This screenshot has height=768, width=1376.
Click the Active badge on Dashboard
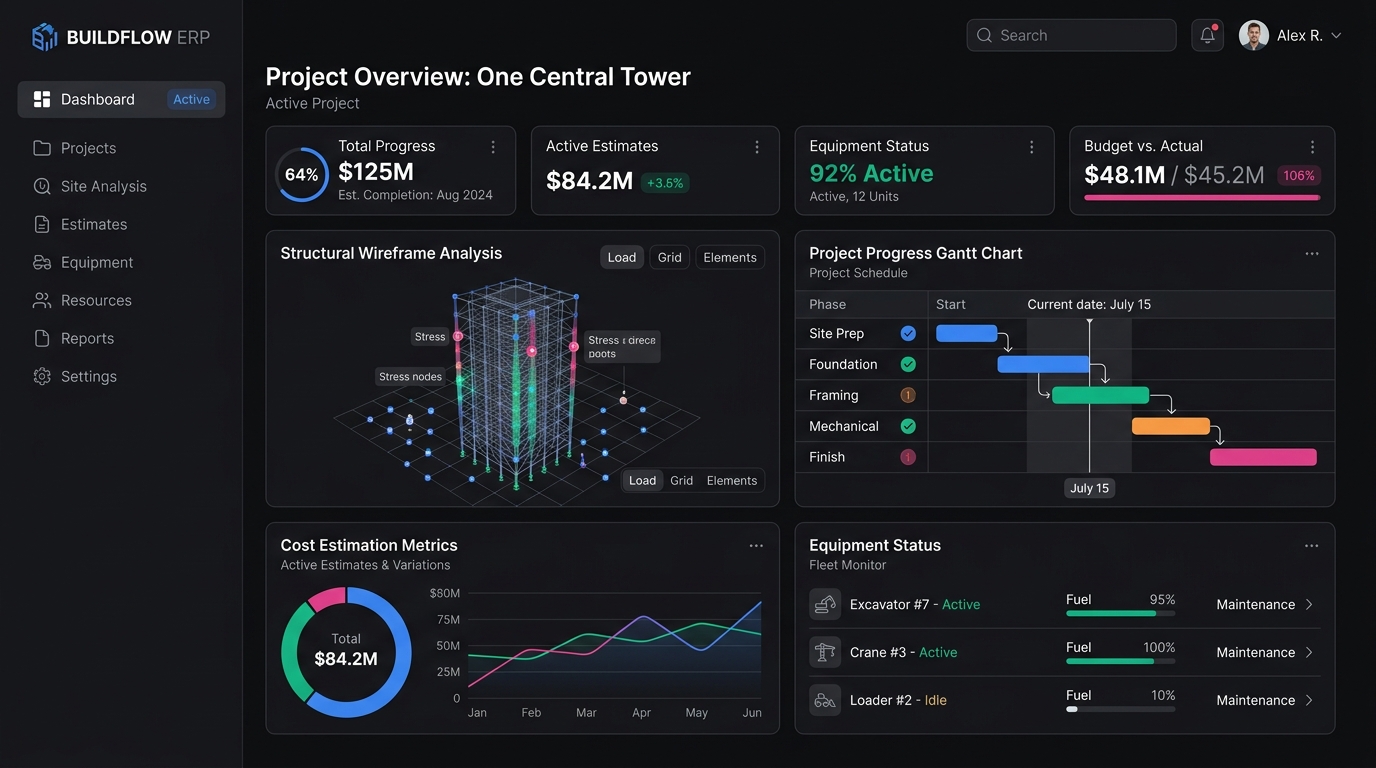[x=191, y=99]
